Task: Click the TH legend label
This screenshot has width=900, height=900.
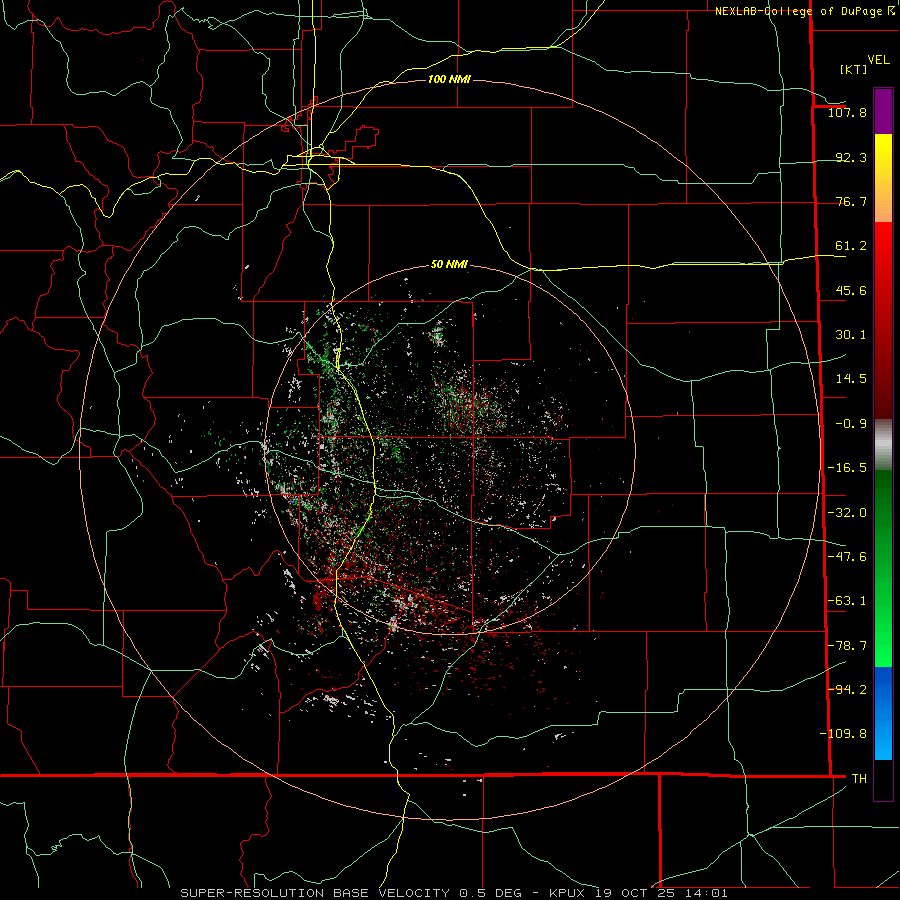Action: point(859,778)
